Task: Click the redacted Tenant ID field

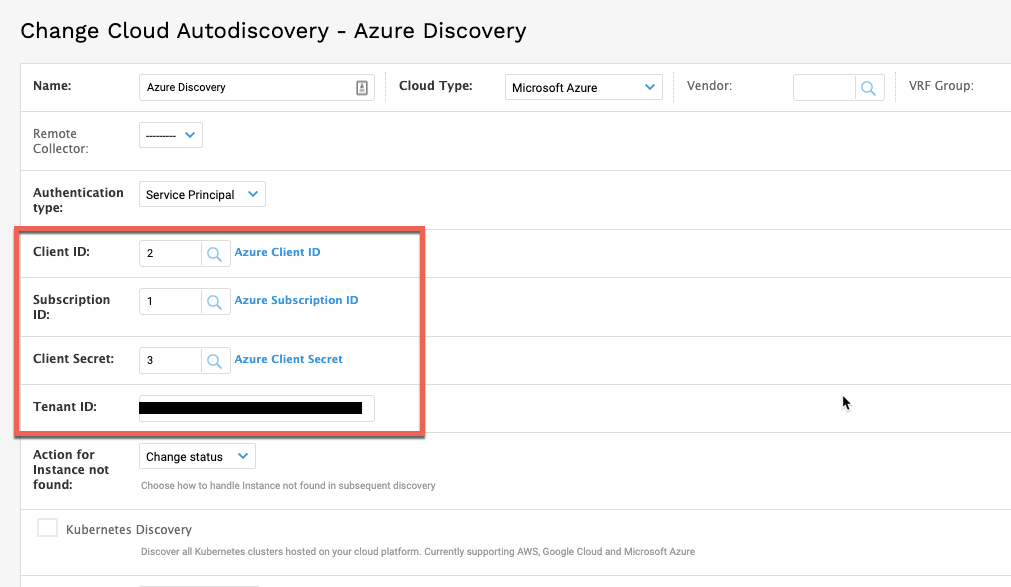Action: 257,408
